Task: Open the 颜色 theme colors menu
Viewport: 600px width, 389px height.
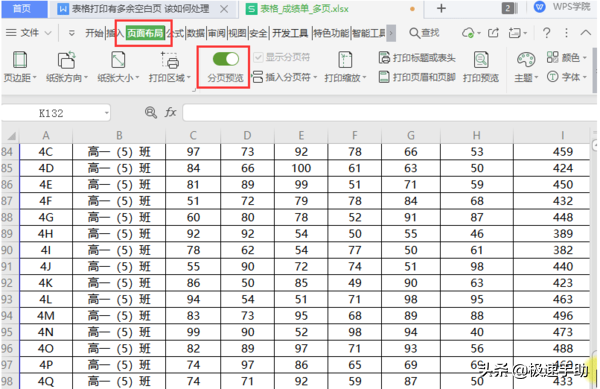Action: 567,58
